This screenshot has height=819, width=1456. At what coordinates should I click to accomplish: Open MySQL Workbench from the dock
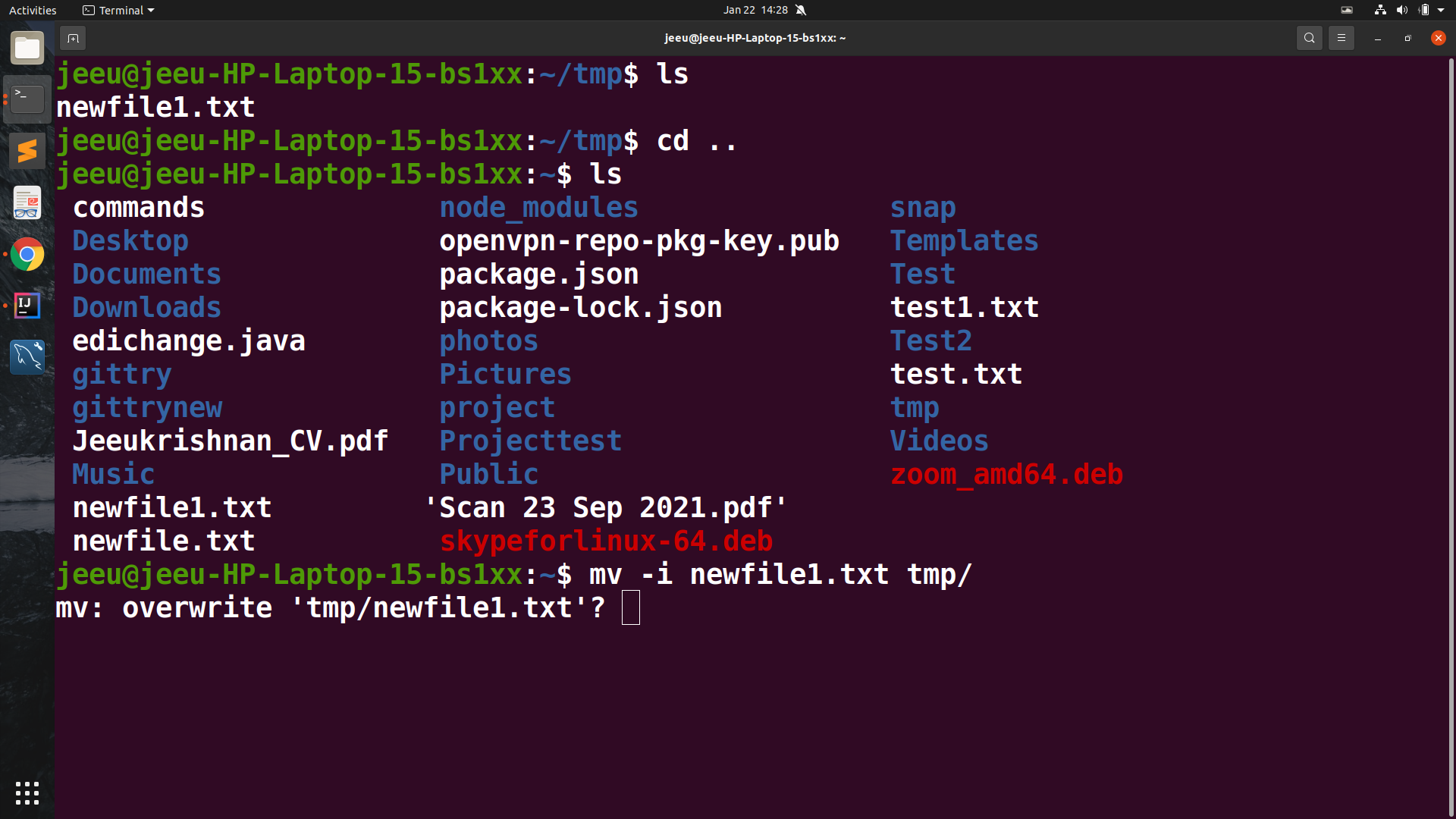(x=27, y=356)
